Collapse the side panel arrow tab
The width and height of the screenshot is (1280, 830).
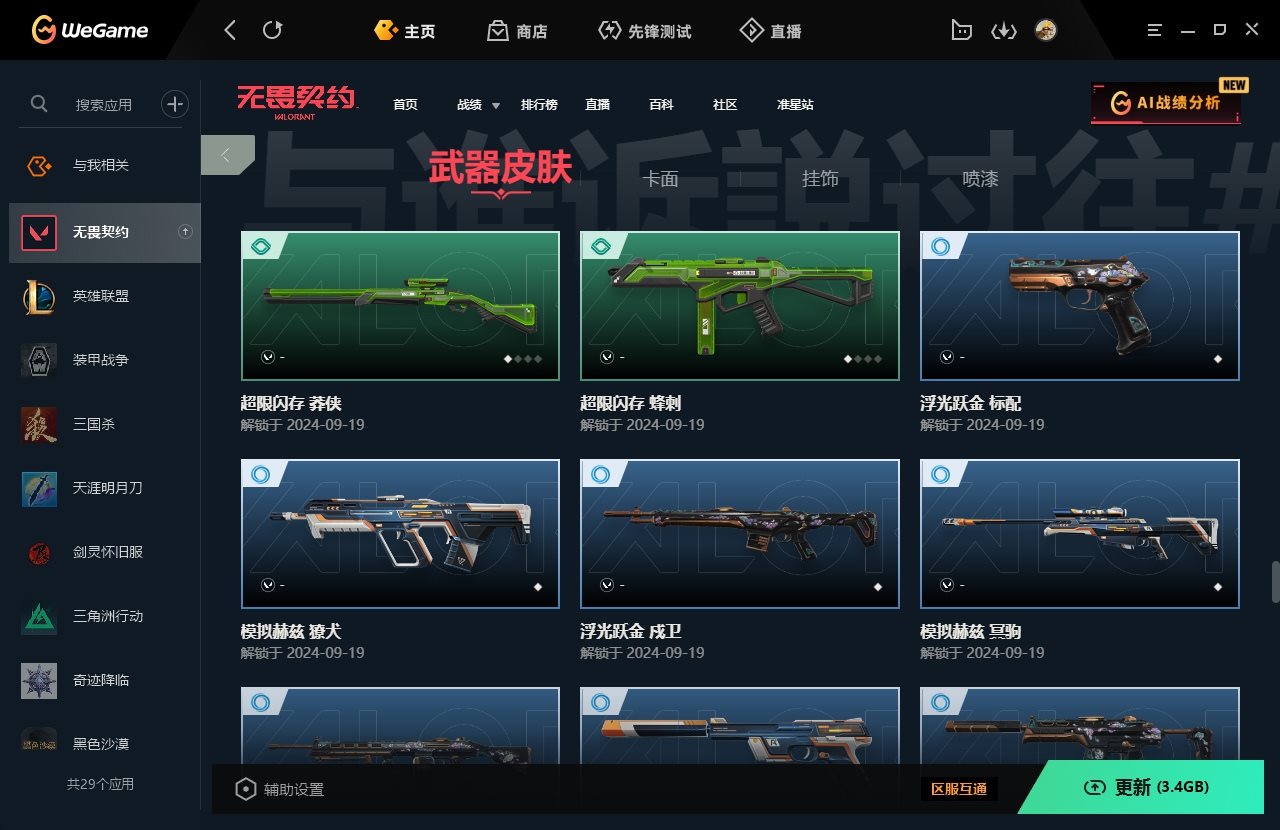tap(227, 155)
